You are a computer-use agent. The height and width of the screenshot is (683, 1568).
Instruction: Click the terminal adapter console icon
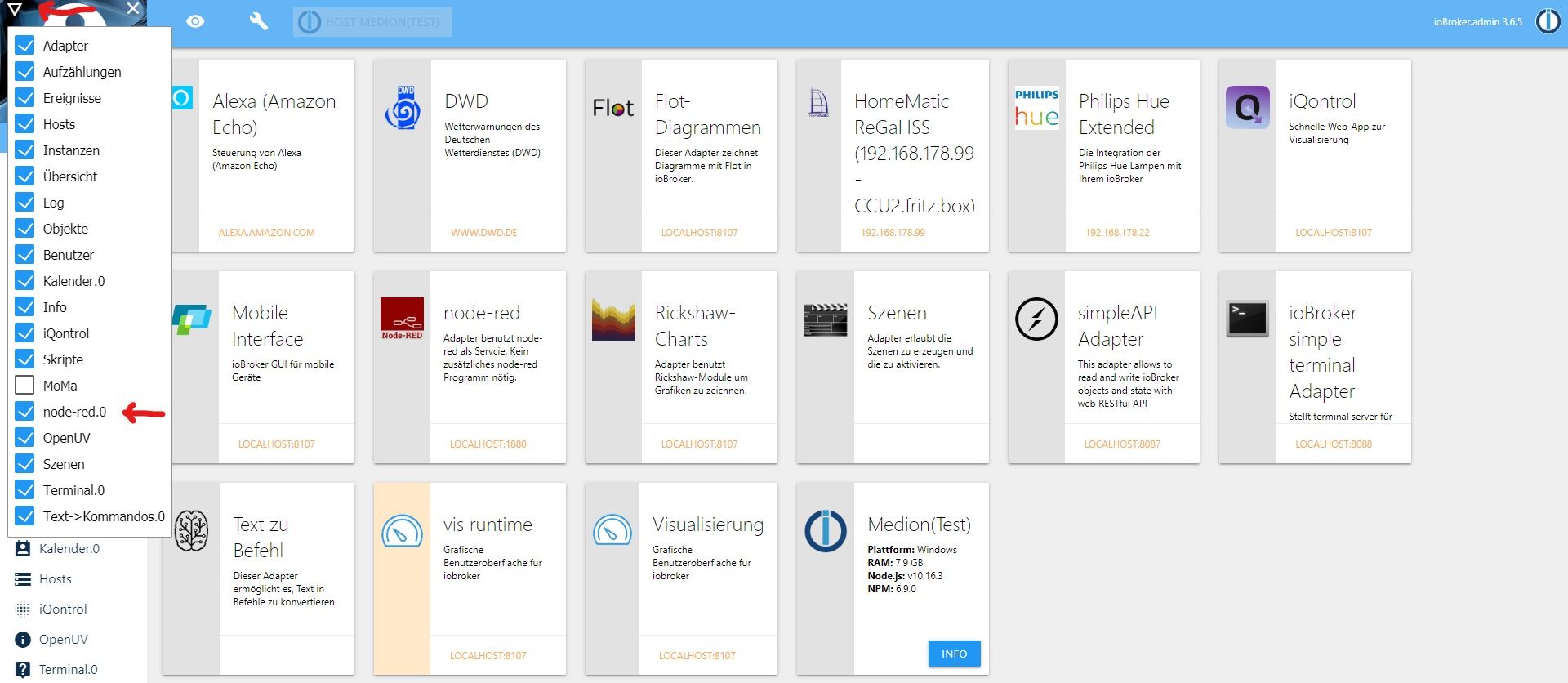1248,319
